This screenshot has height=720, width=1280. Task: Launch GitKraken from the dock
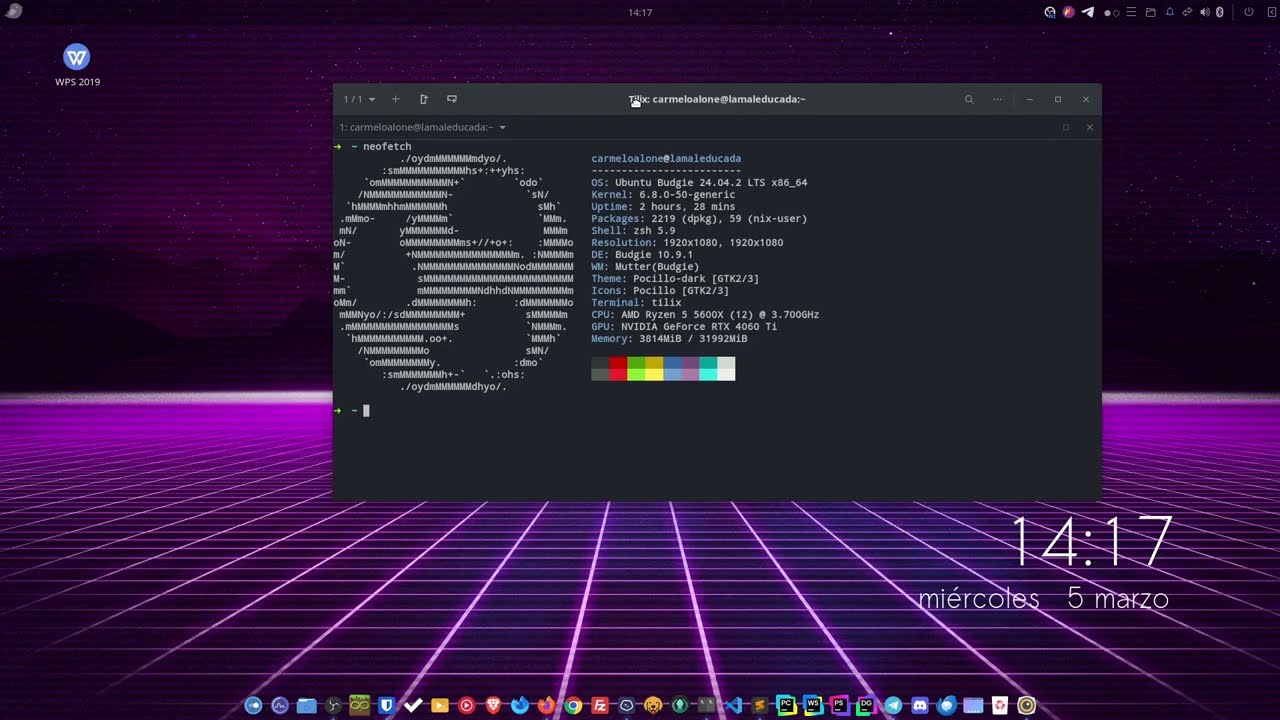coord(680,705)
